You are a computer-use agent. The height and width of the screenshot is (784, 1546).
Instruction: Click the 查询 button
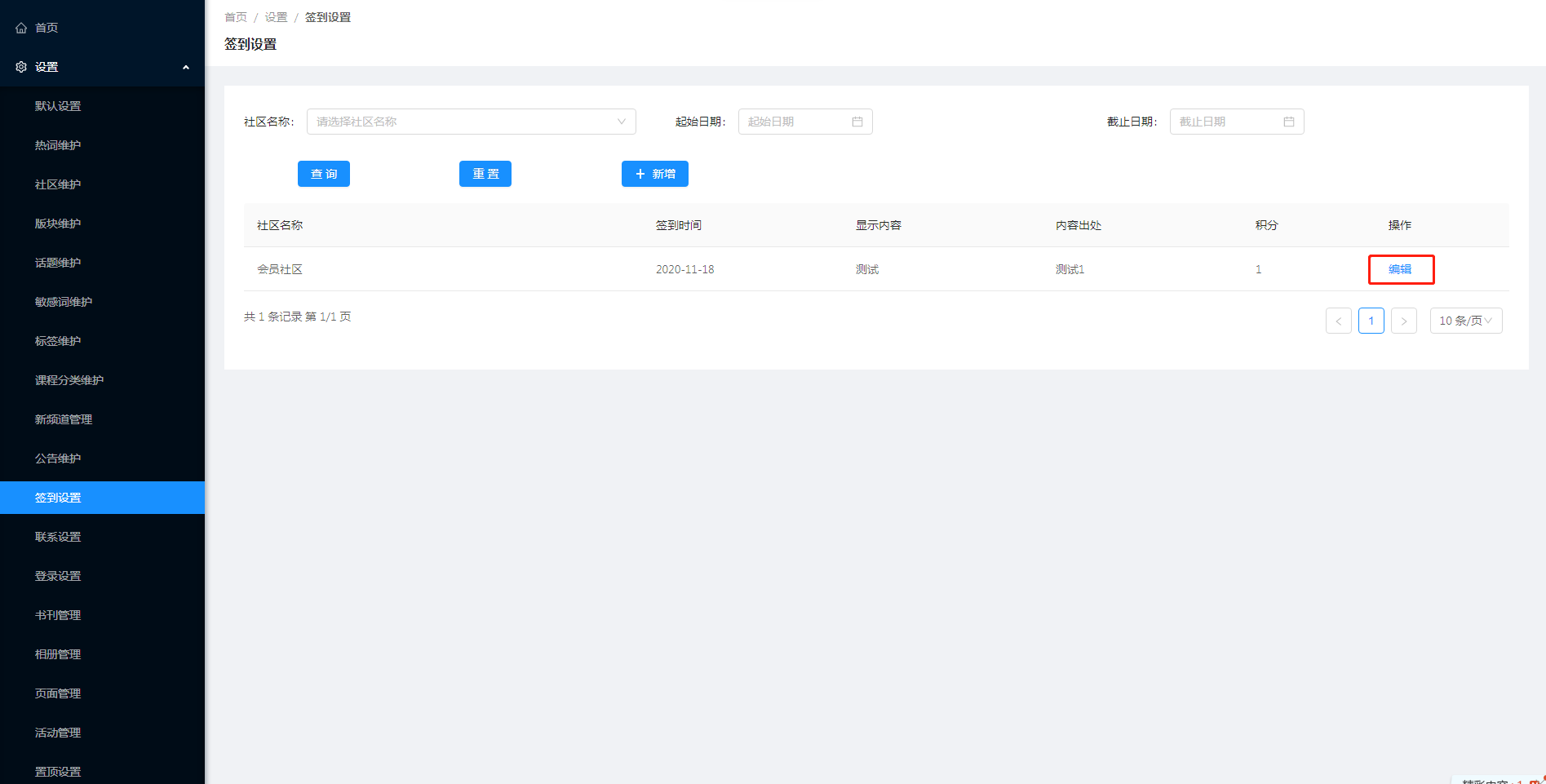324,174
